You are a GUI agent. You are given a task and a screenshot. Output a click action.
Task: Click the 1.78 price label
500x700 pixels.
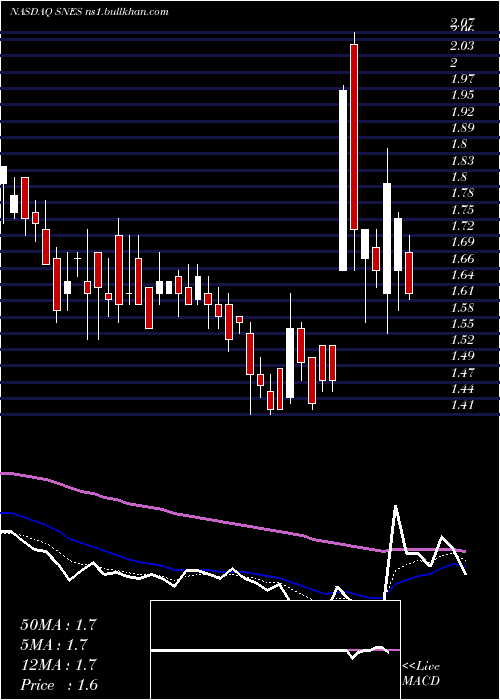point(462,194)
